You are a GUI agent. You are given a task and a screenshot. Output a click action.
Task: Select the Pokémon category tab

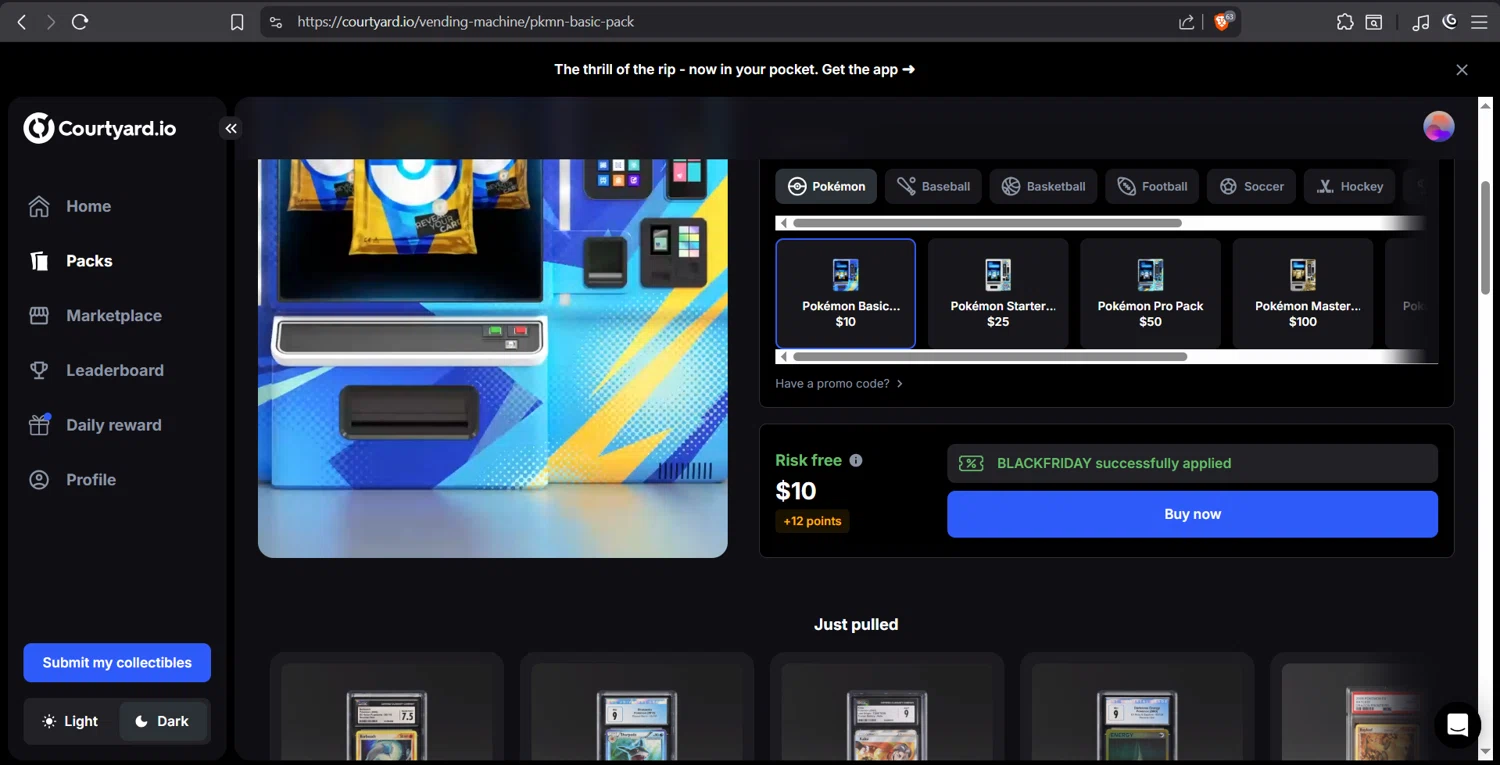click(x=826, y=186)
